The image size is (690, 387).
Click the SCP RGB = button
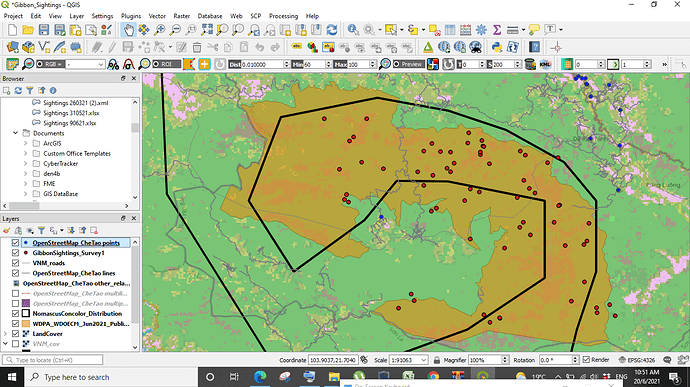(x=50, y=64)
